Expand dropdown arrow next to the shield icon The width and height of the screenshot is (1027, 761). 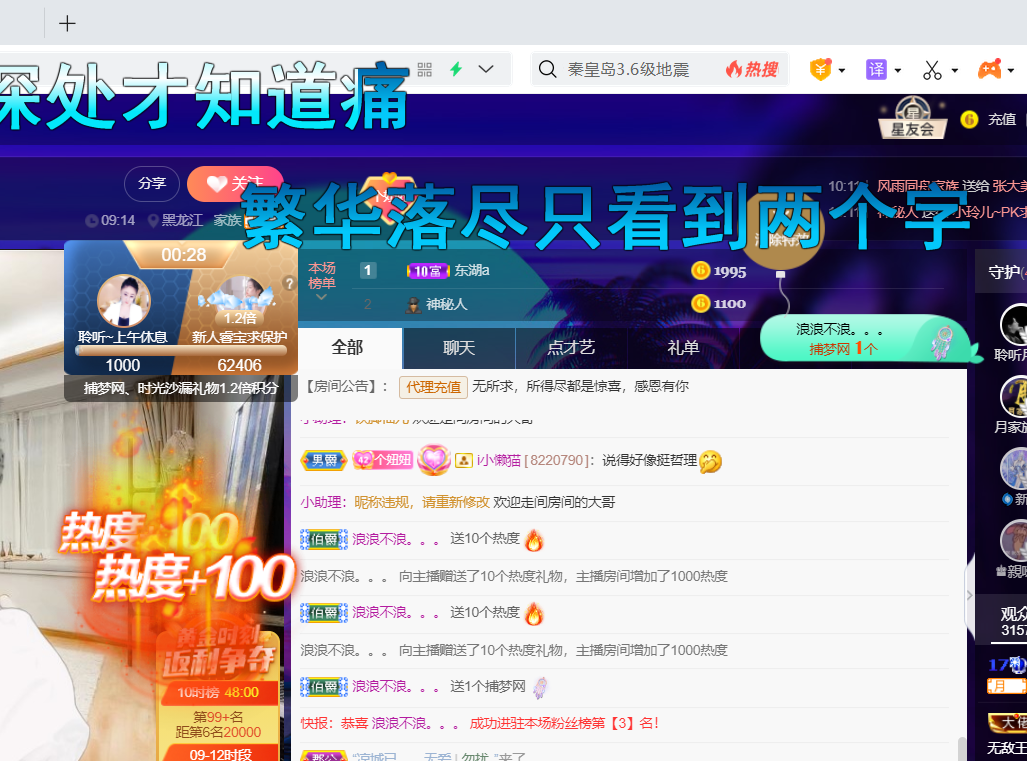(842, 70)
